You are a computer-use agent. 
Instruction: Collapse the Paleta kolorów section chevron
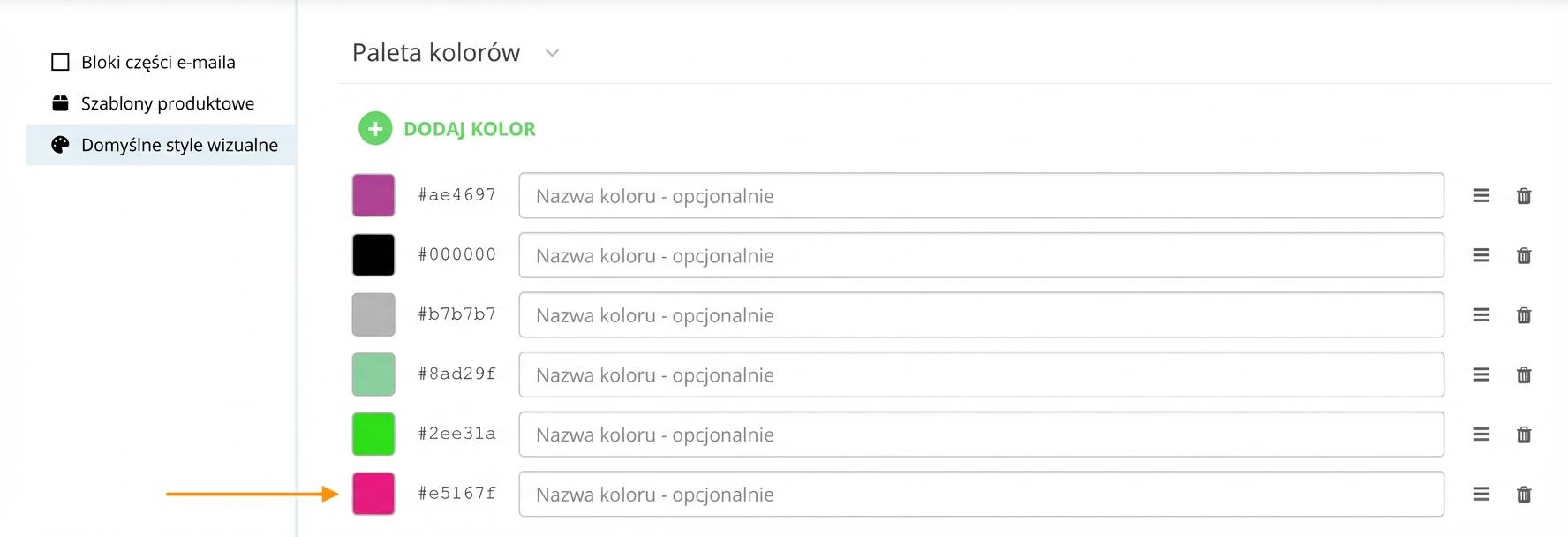pyautogui.click(x=553, y=53)
